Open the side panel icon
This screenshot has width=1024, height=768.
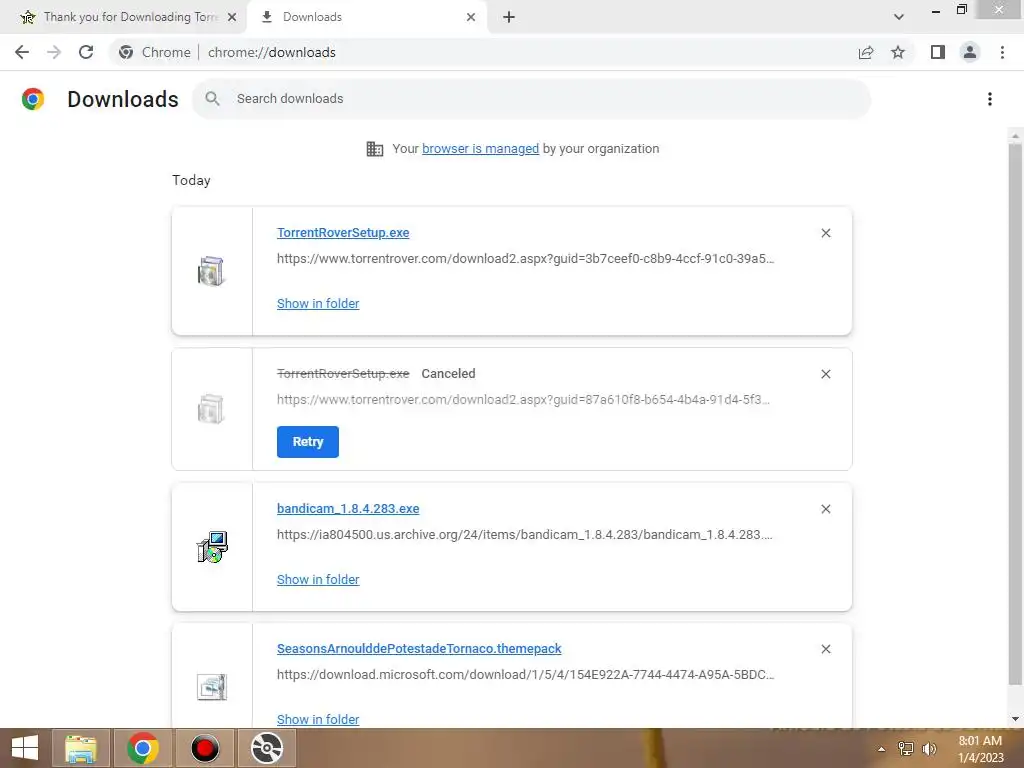(x=938, y=52)
